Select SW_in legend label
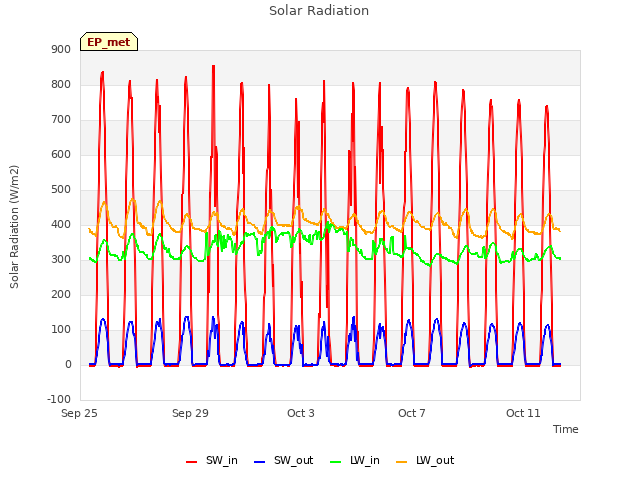 (222, 460)
